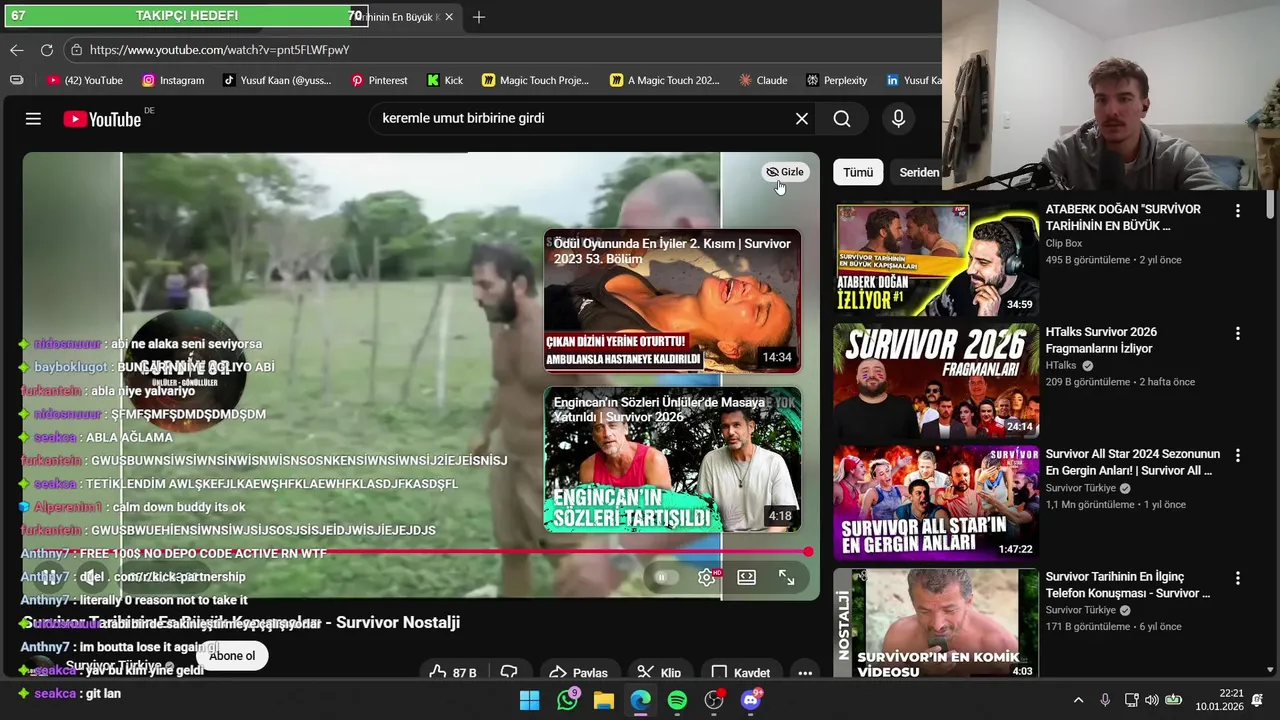Open the Instagram bookmark
The width and height of the screenshot is (1280, 720).
click(173, 80)
